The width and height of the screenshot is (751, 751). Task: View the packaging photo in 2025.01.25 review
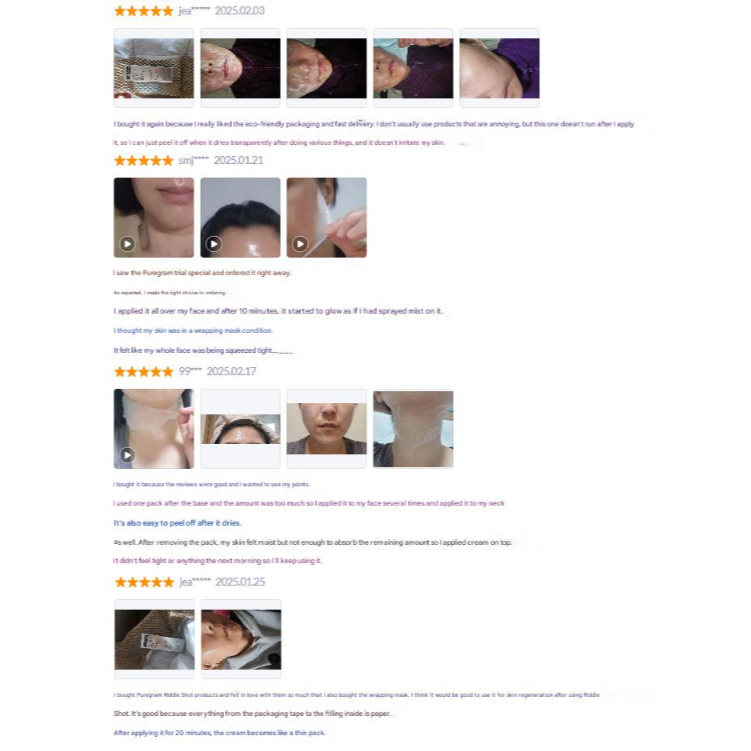pyautogui.click(x=154, y=639)
